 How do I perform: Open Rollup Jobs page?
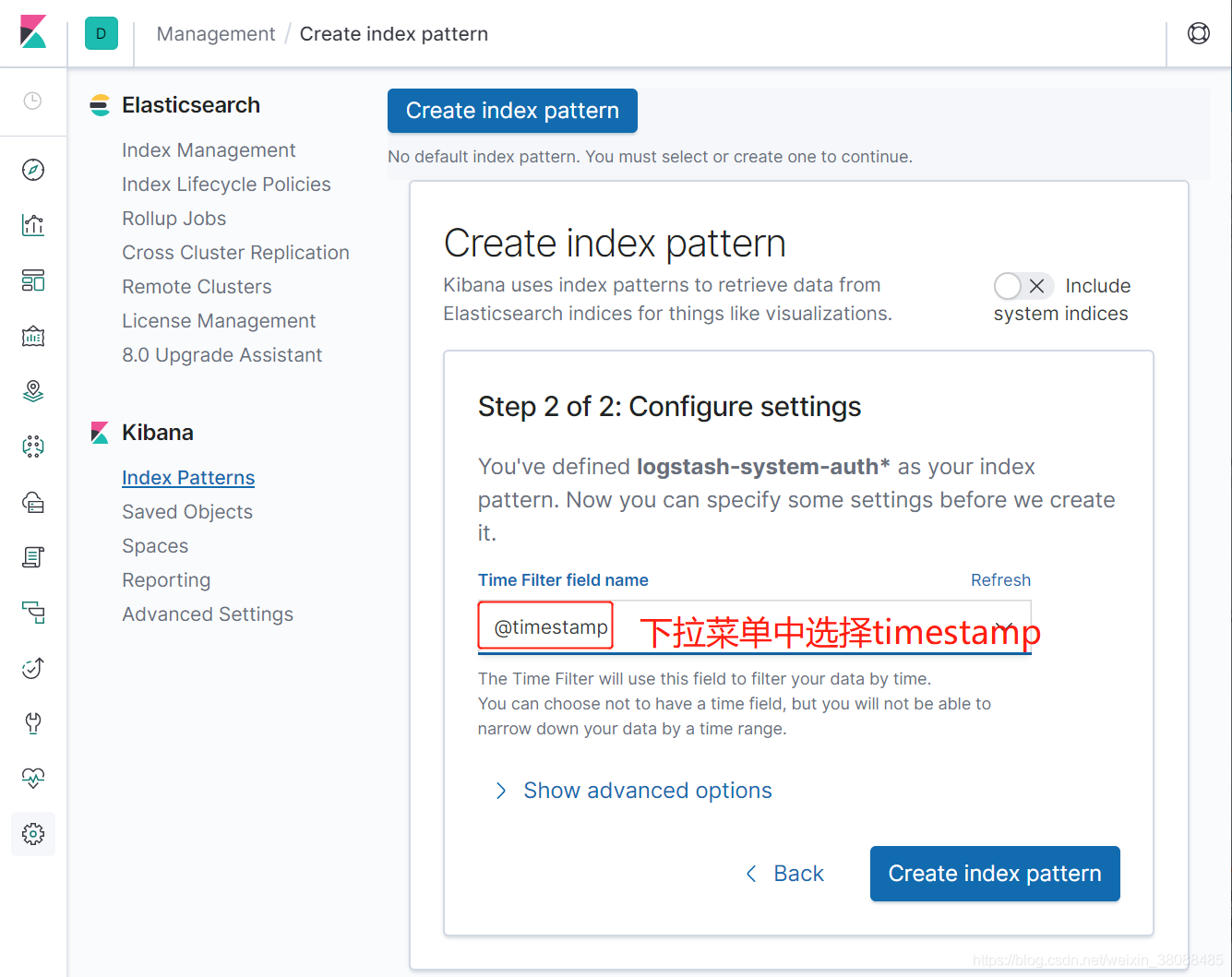tap(173, 219)
